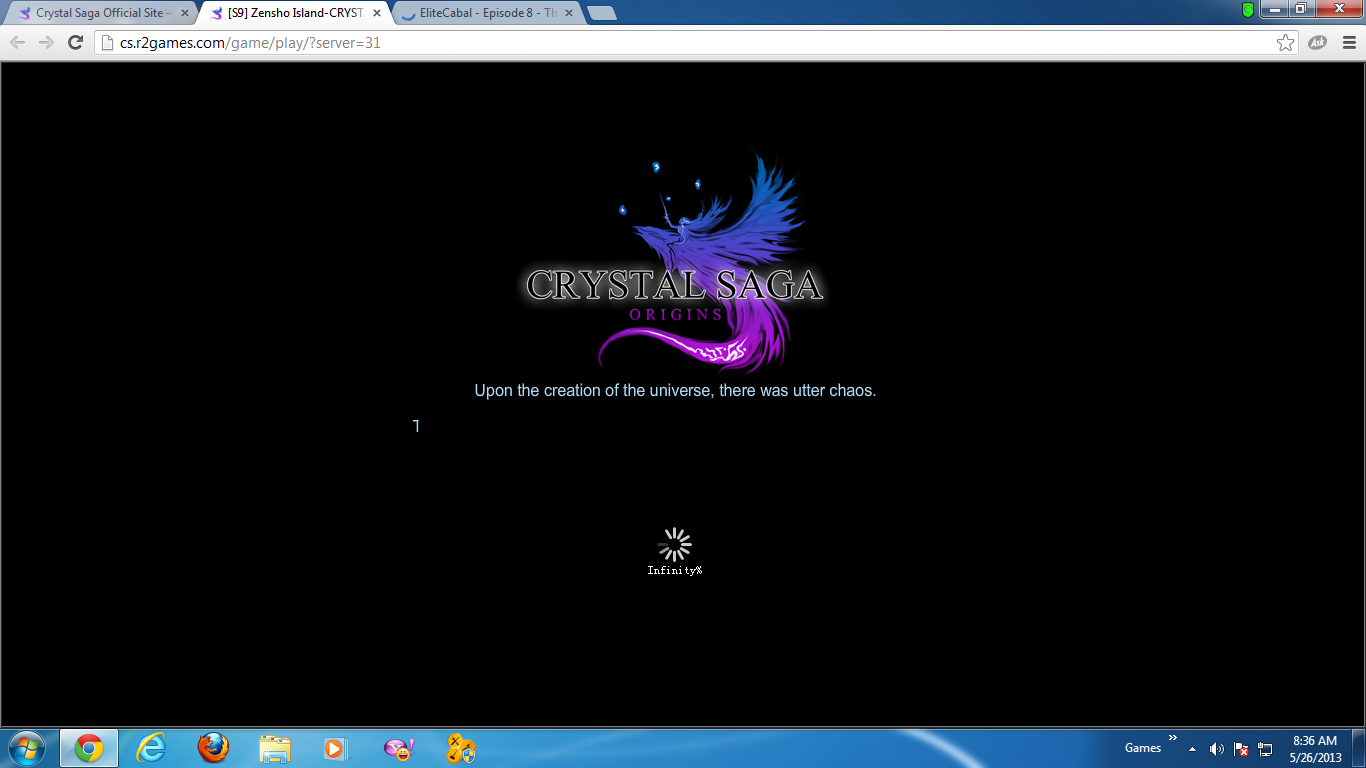The width and height of the screenshot is (1366, 768).
Task: Open the volume speaker control
Action: pos(1216,749)
